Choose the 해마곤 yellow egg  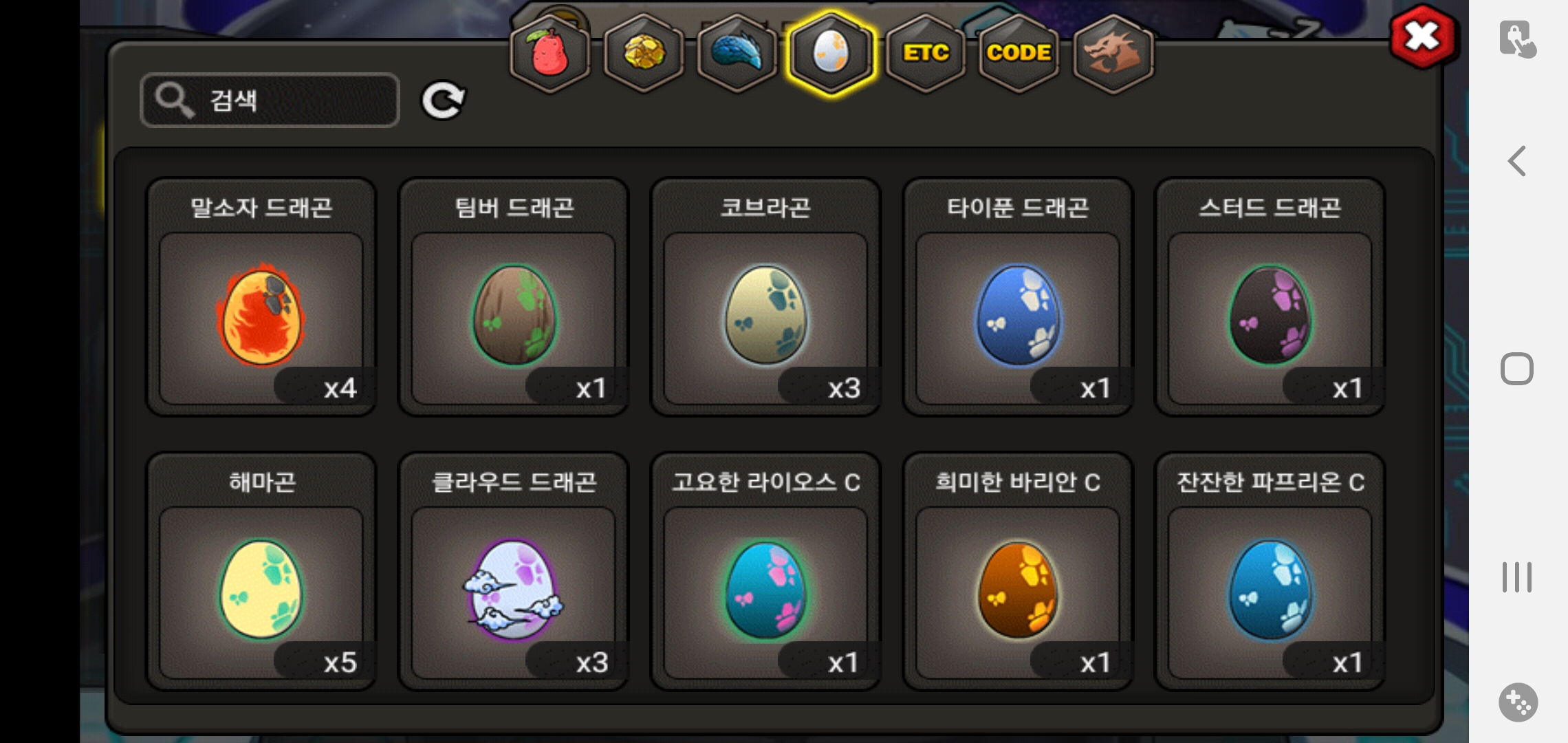pyautogui.click(x=261, y=572)
